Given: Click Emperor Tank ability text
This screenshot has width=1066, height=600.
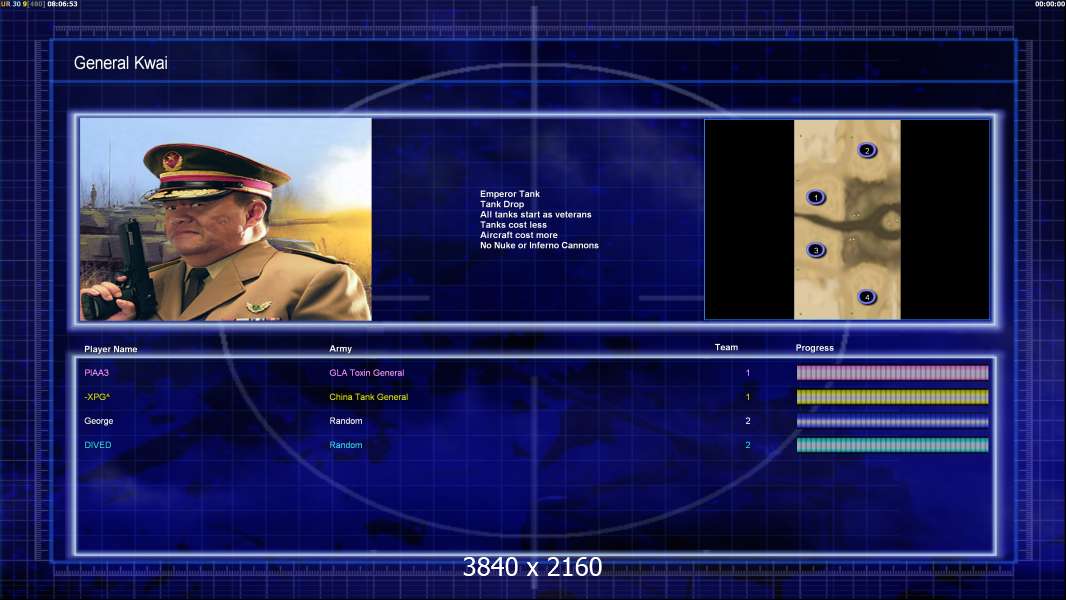Looking at the screenshot, I should (x=509, y=194).
